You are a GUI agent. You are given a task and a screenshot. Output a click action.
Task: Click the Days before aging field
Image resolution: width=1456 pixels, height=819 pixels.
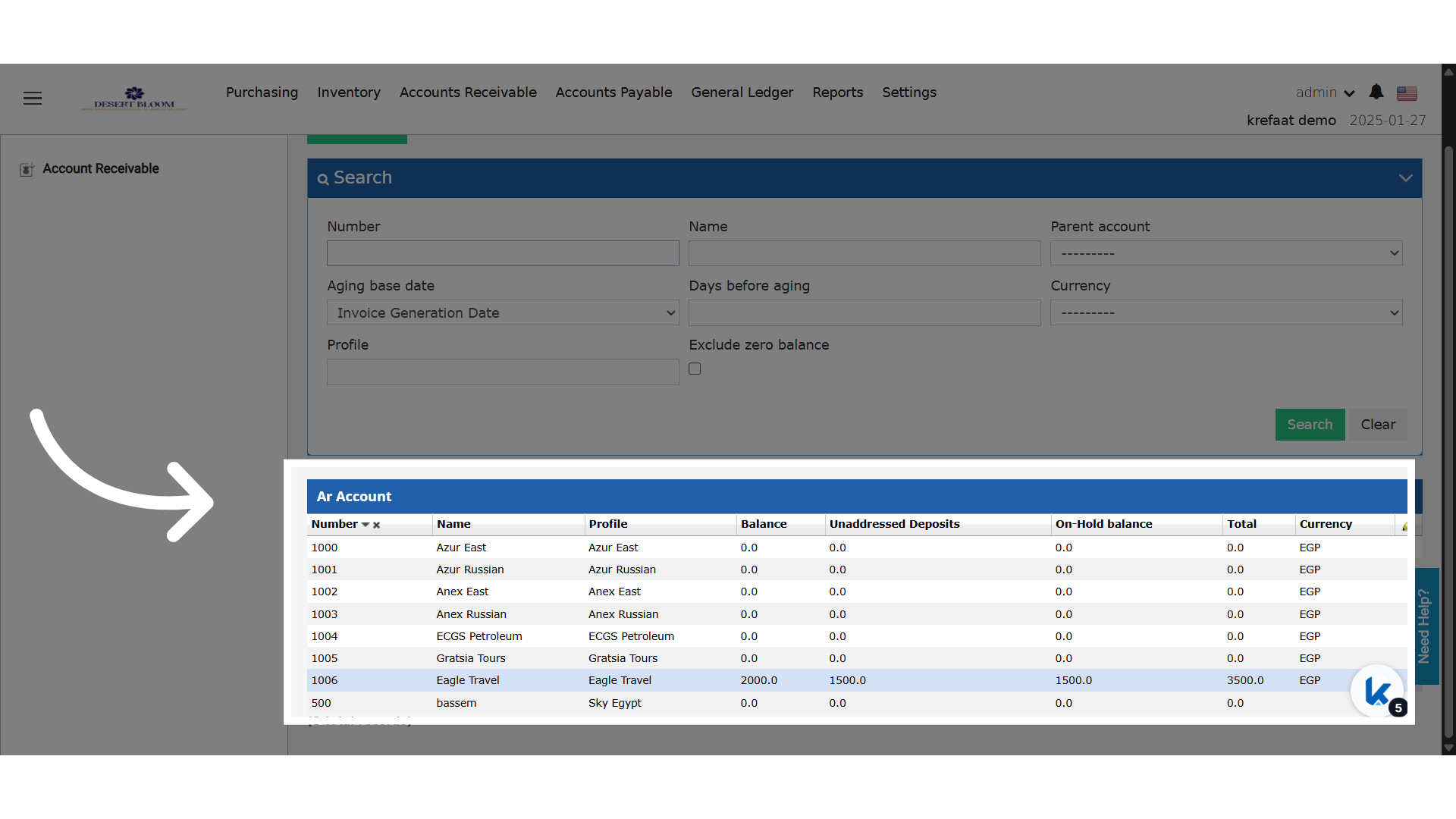coord(864,312)
